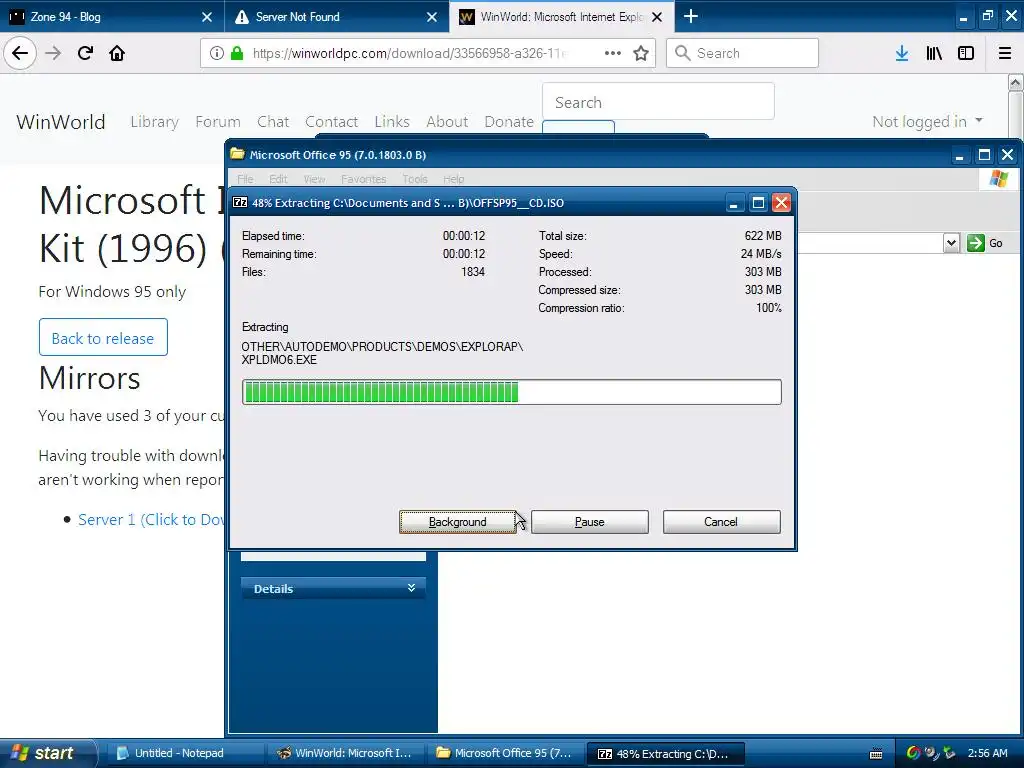Open Favorites menu in Explorer window
This screenshot has height=768, width=1024.
[x=363, y=179]
